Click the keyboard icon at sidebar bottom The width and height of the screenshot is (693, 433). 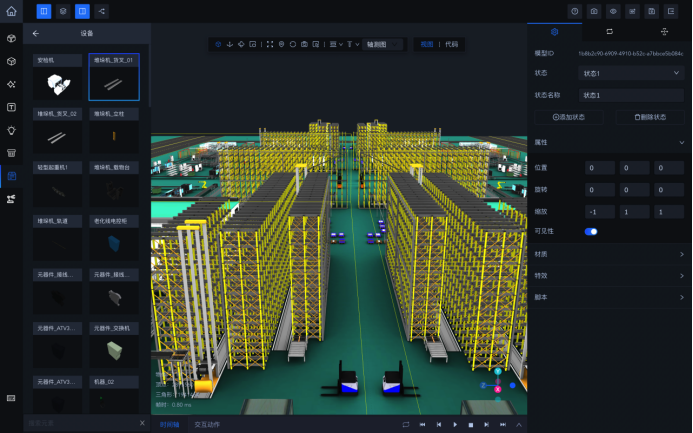[x=11, y=398]
